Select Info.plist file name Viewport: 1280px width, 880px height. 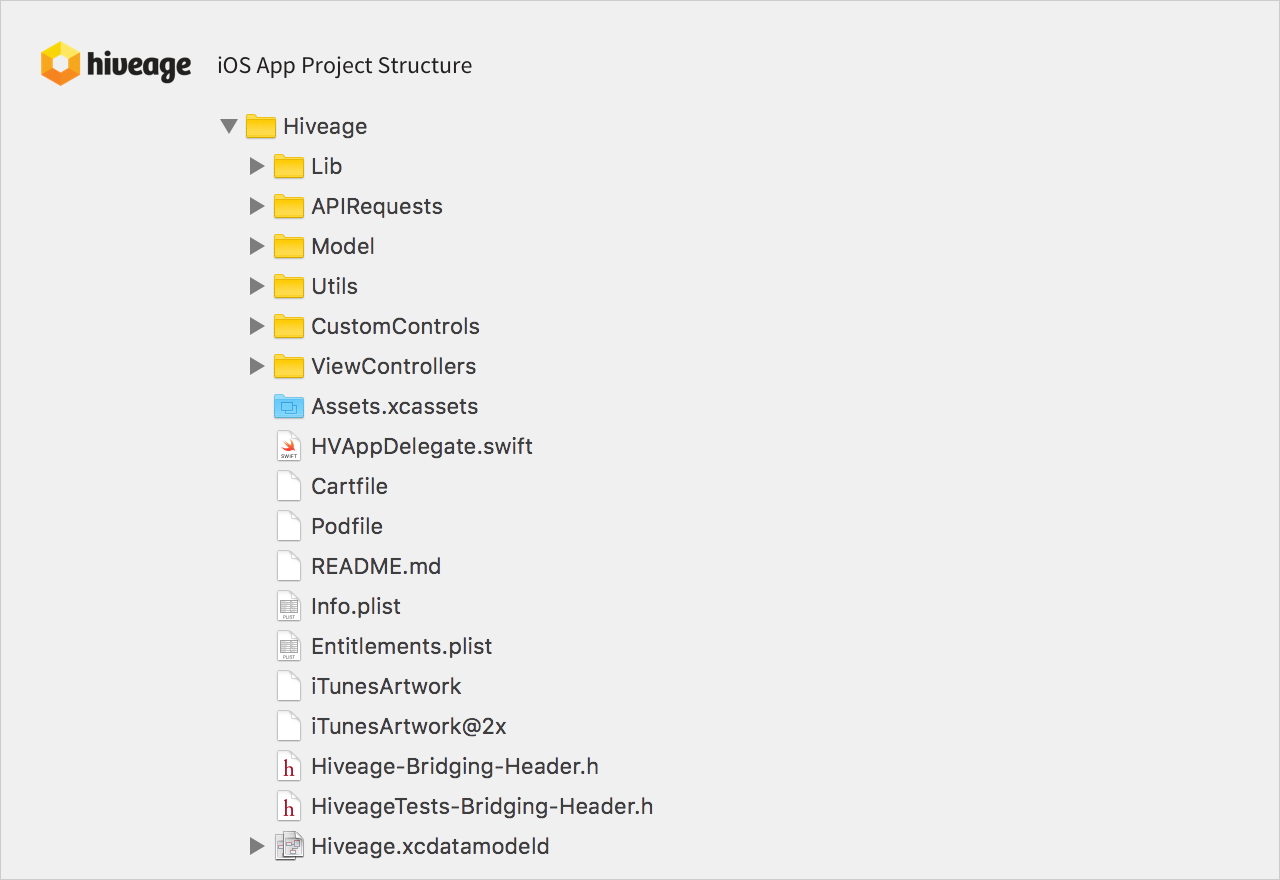click(356, 606)
